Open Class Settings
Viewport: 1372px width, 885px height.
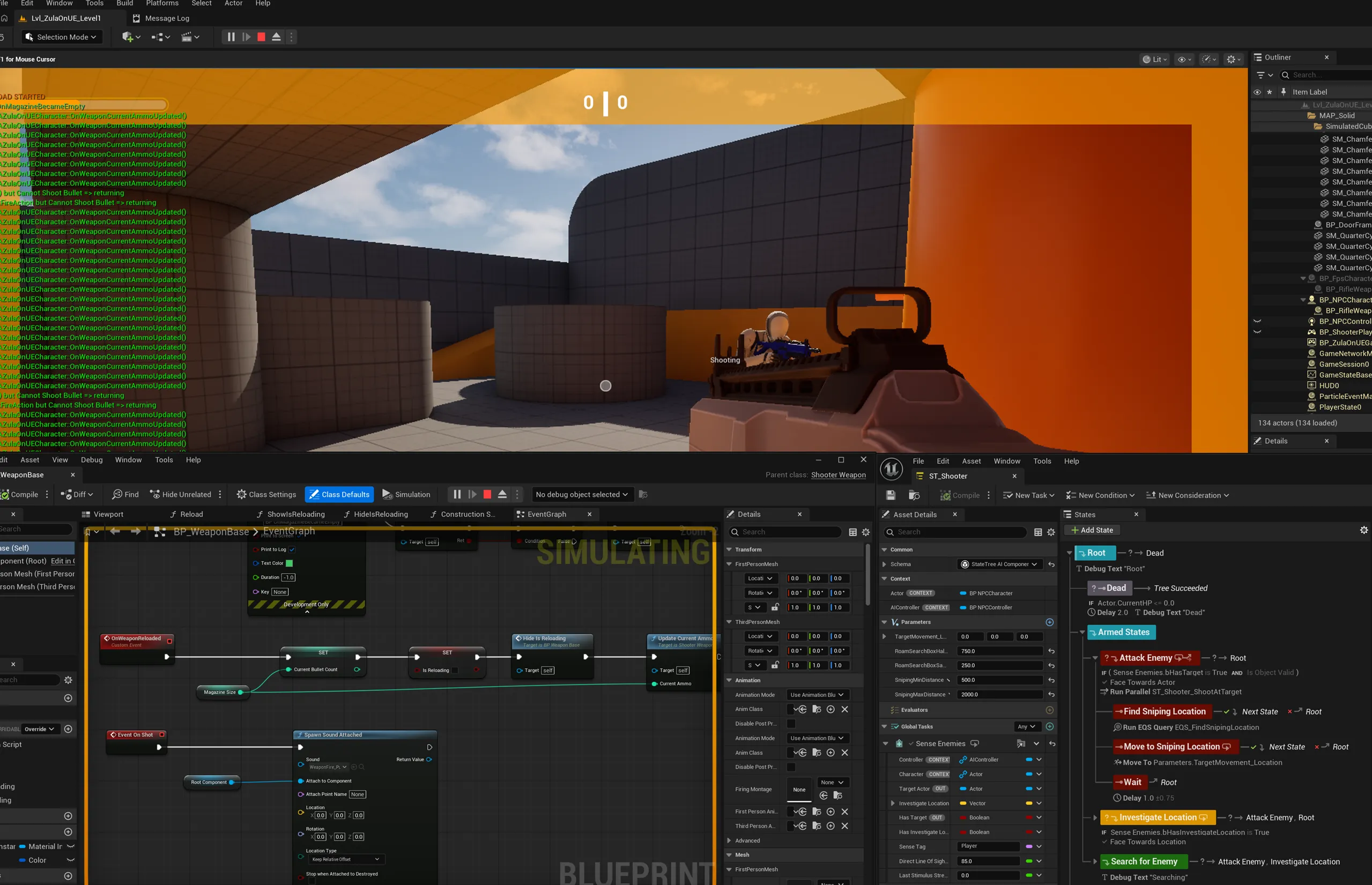point(266,494)
